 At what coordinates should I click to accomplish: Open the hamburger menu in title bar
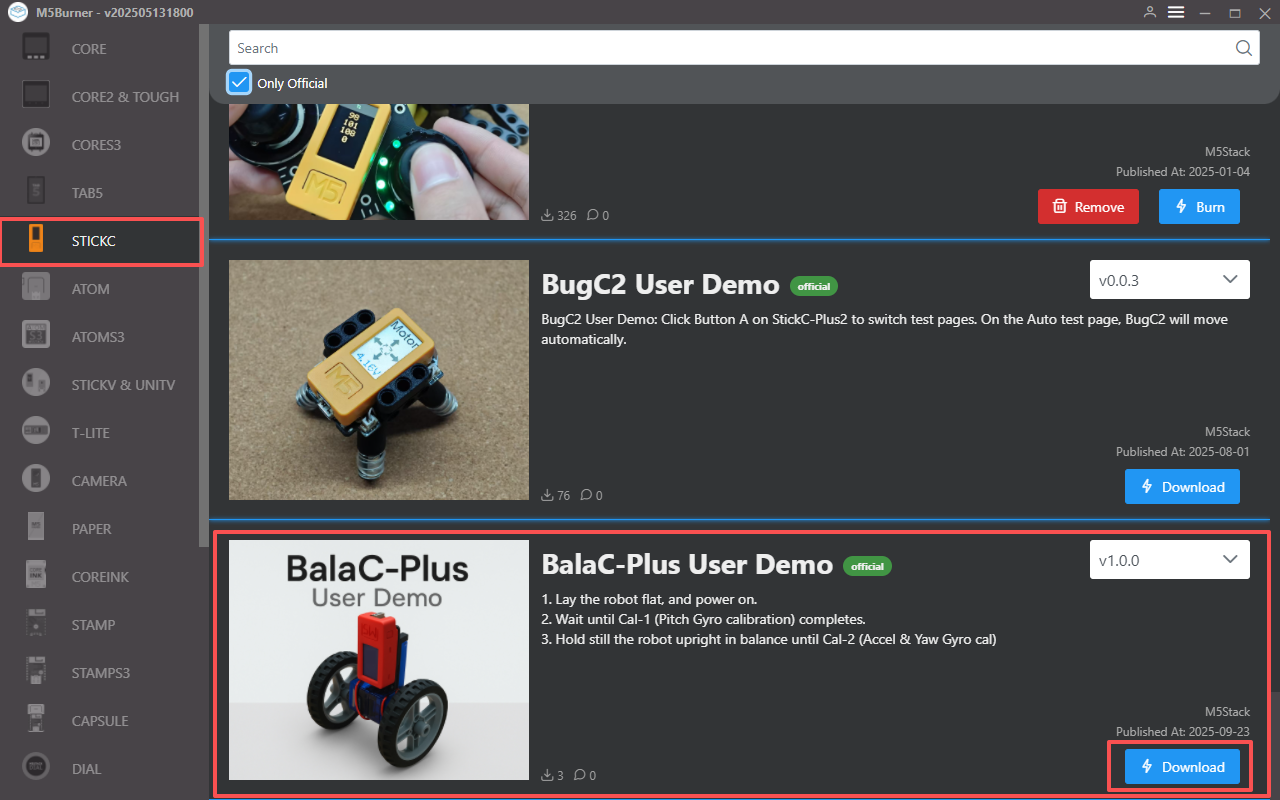1176,12
